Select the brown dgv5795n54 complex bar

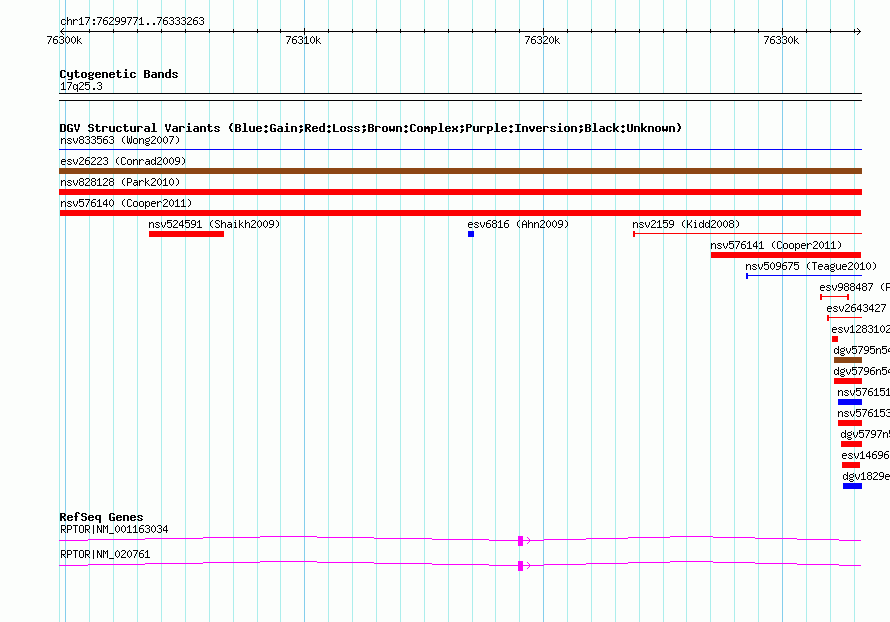[x=848, y=360]
